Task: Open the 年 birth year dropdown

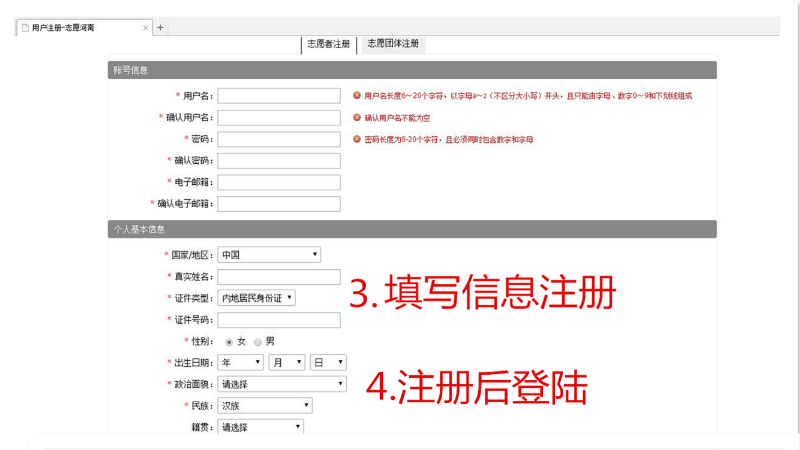Action: (240, 362)
